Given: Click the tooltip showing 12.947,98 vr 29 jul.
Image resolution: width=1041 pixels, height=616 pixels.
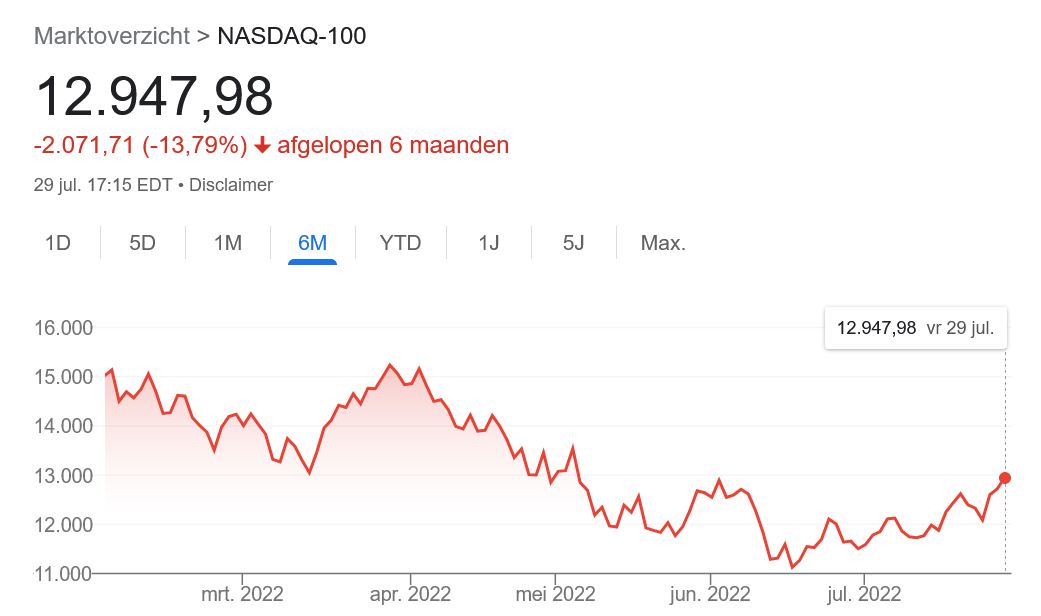Looking at the screenshot, I should click(x=915, y=327).
